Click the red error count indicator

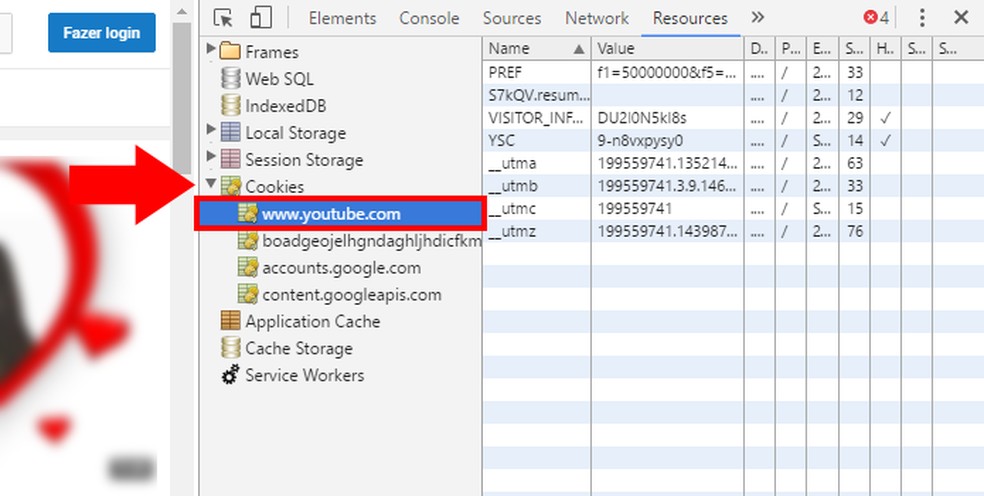tap(876, 18)
